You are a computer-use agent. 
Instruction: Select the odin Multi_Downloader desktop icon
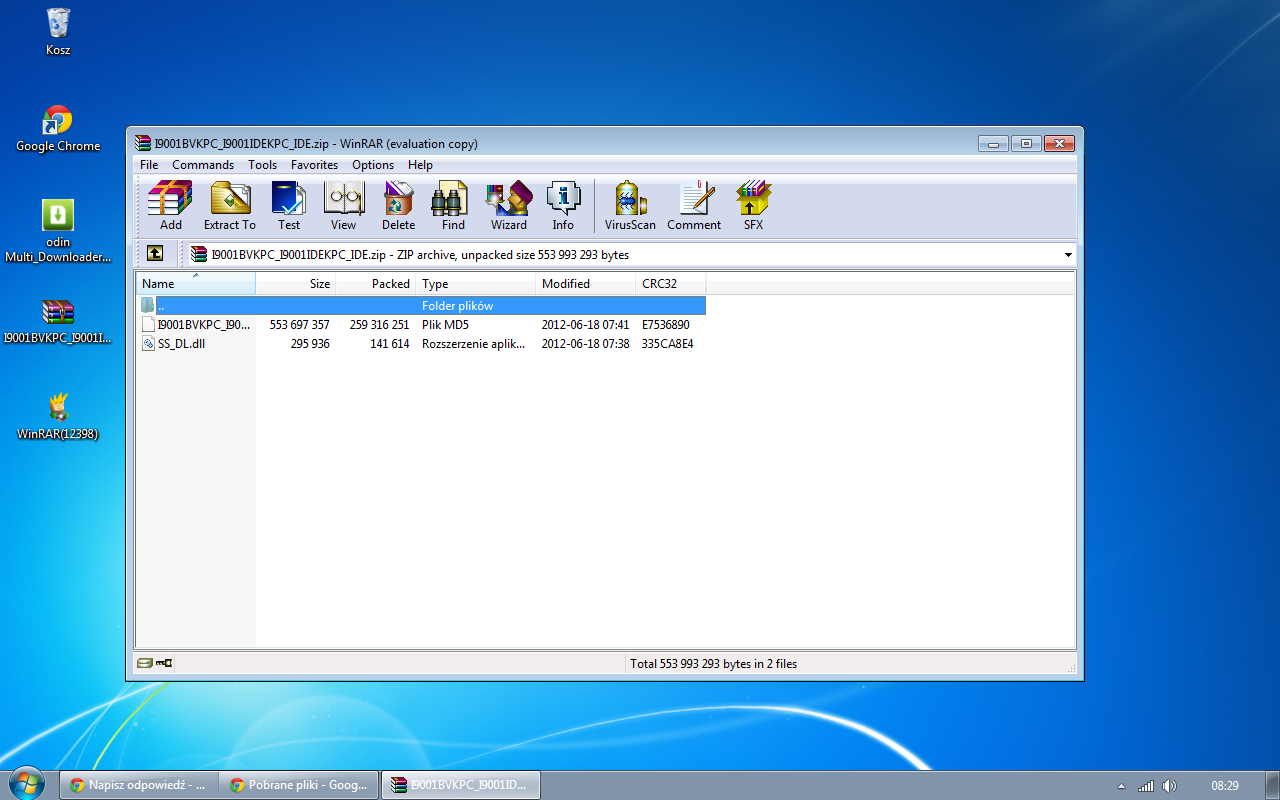click(x=58, y=232)
